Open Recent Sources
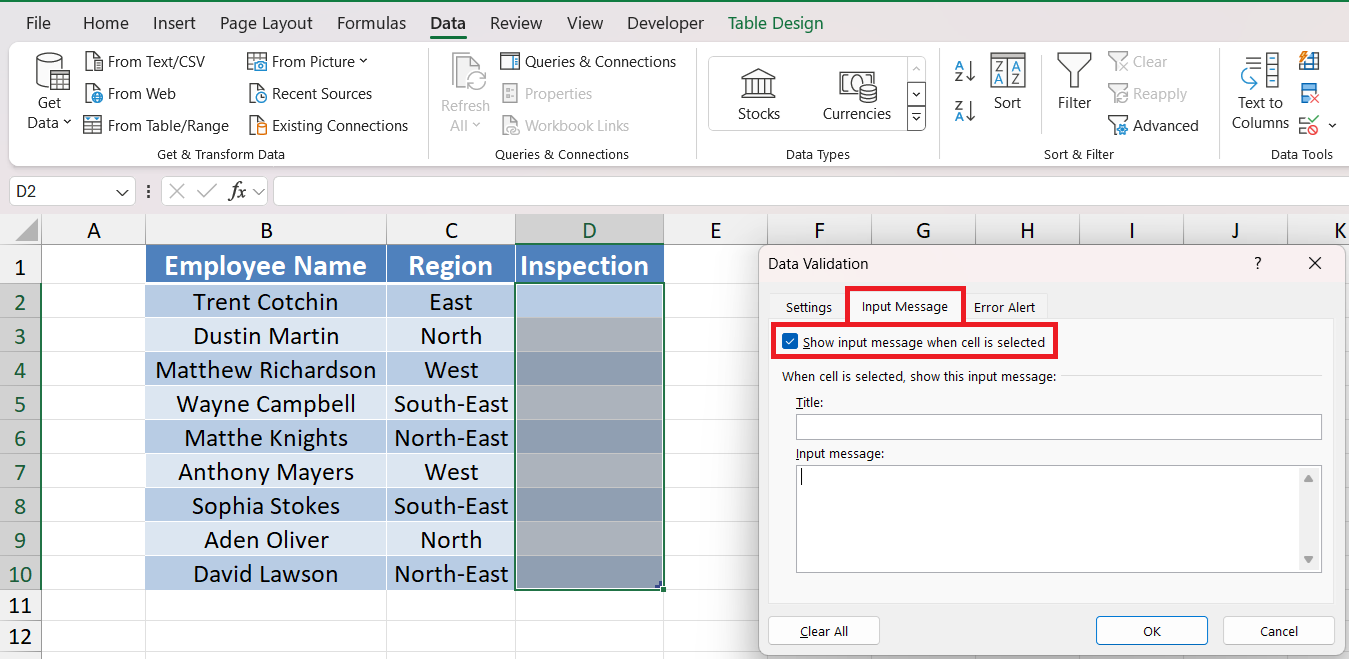This screenshot has width=1349, height=659. tap(310, 94)
